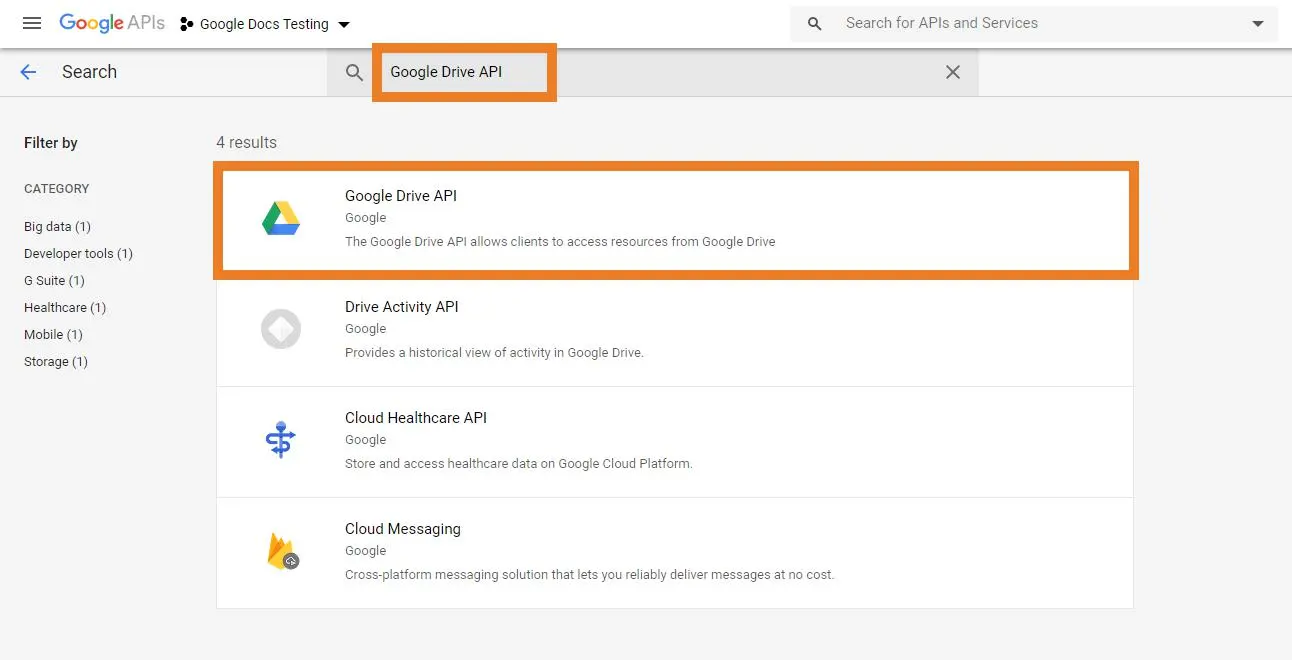
Task: Open the Cloud Healthcare API result title
Action: 416,418
